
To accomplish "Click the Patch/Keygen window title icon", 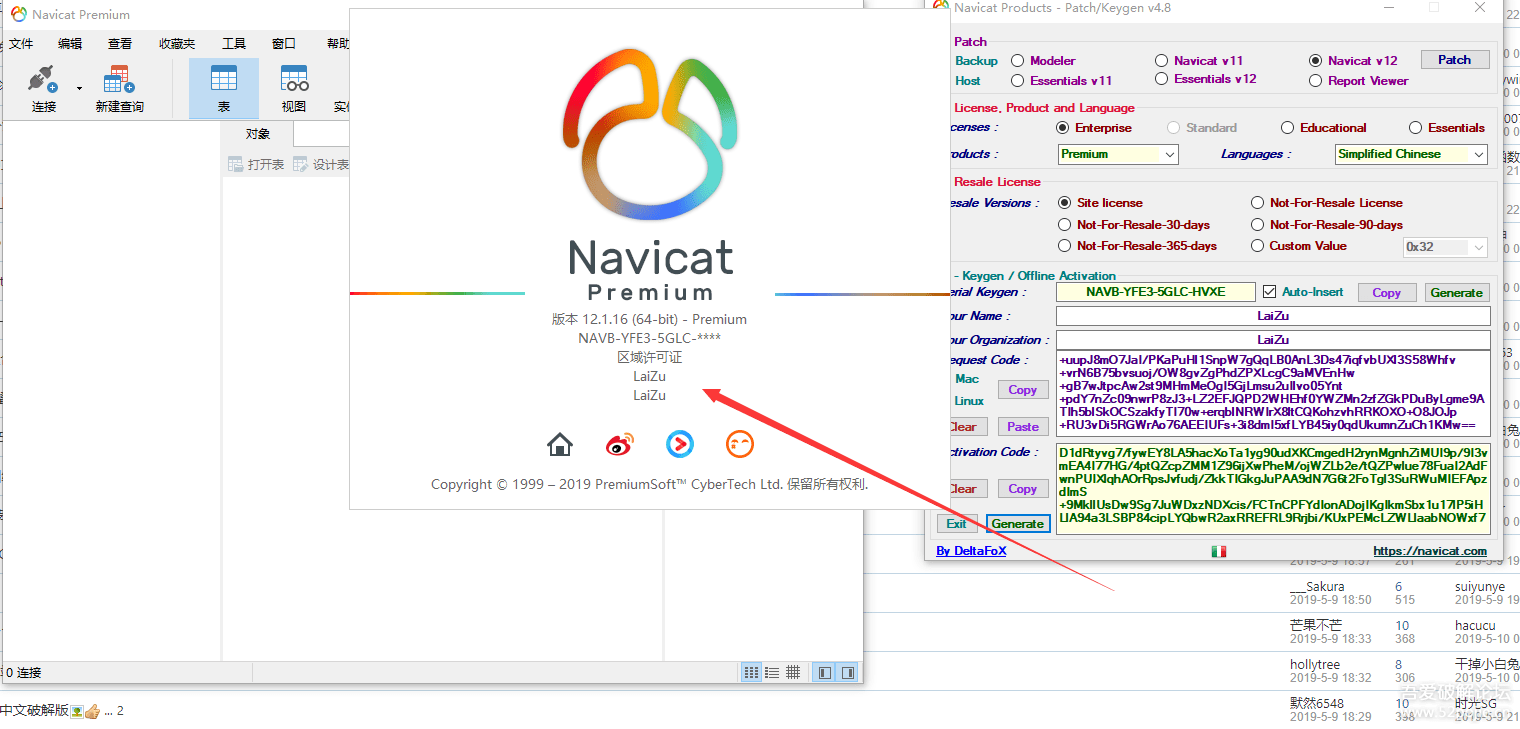I will 940,8.
